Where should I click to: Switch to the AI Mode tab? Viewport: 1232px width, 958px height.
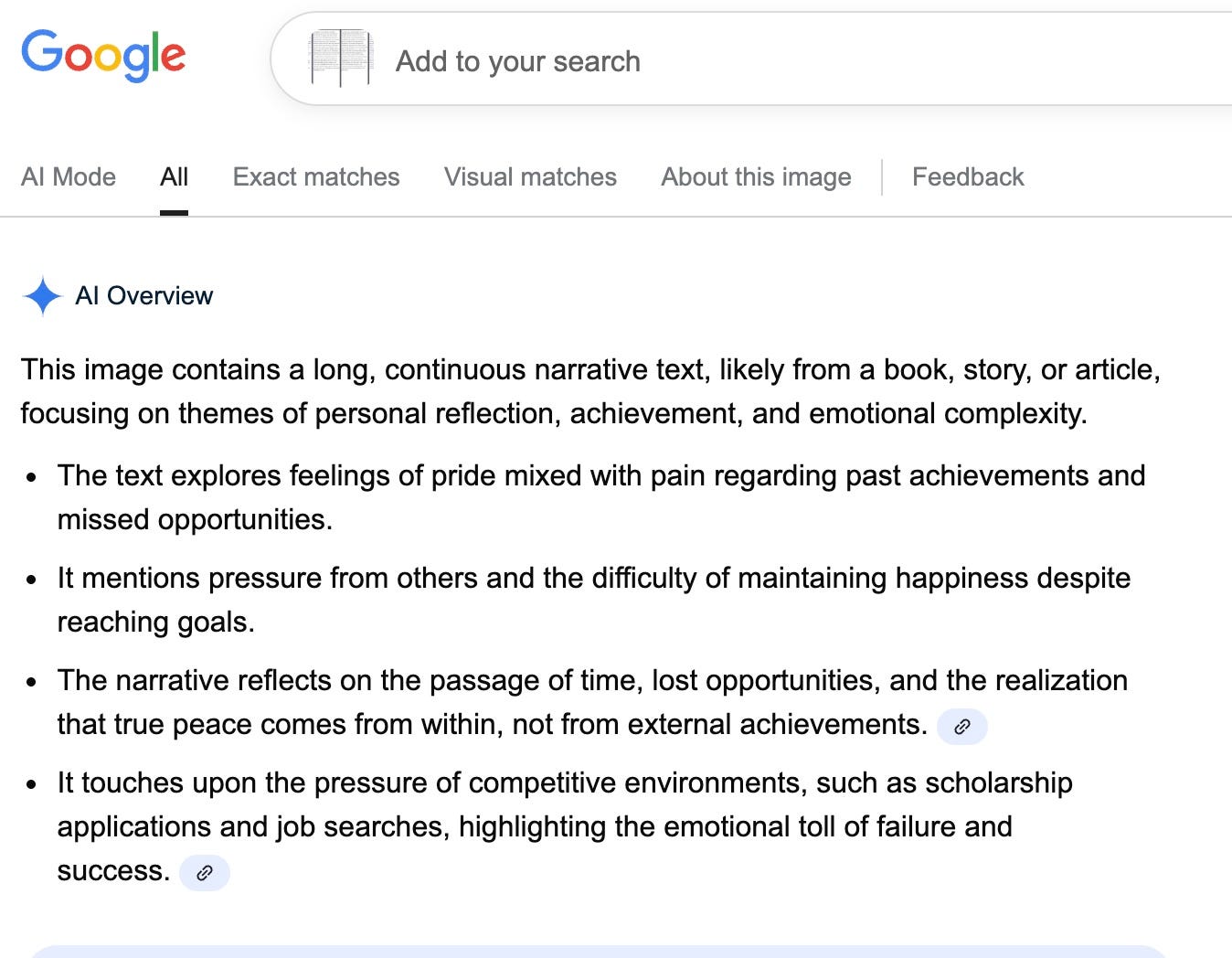point(68,176)
